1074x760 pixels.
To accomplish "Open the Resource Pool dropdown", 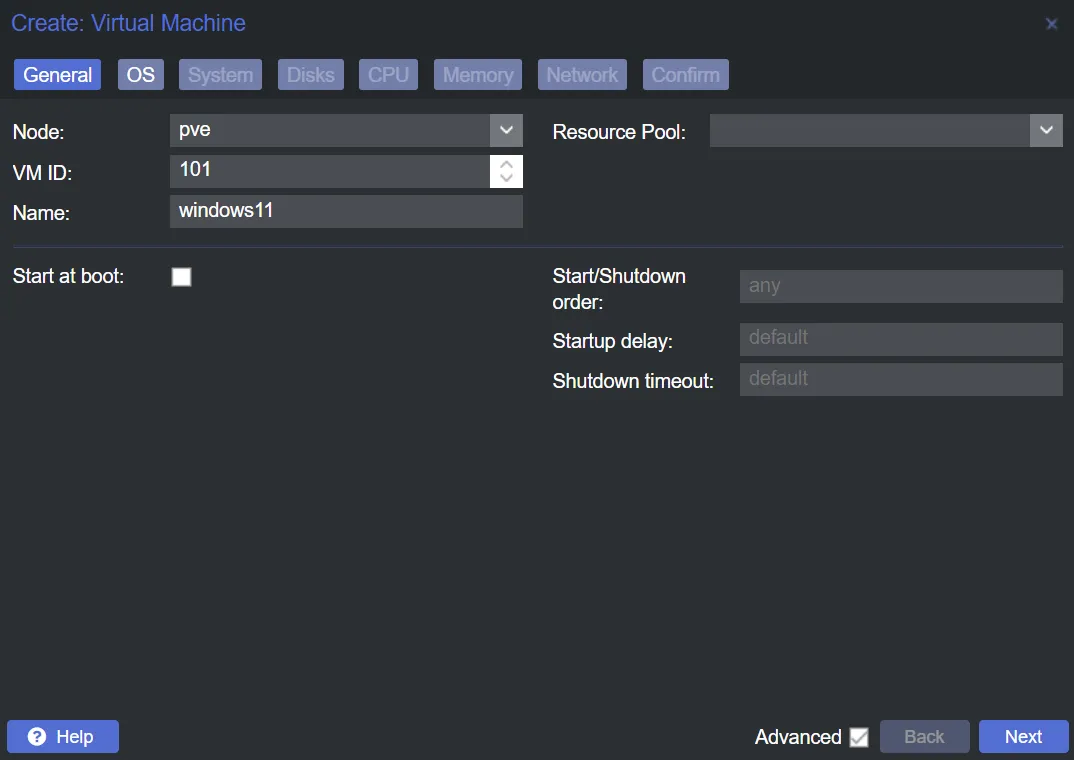I will pyautogui.click(x=1046, y=130).
